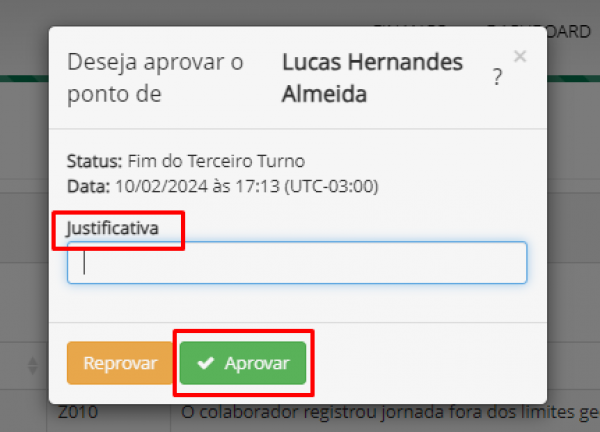Click the 'Deseja aprovar o ponto de' title
Screen dimensions: 600x432
point(155,78)
